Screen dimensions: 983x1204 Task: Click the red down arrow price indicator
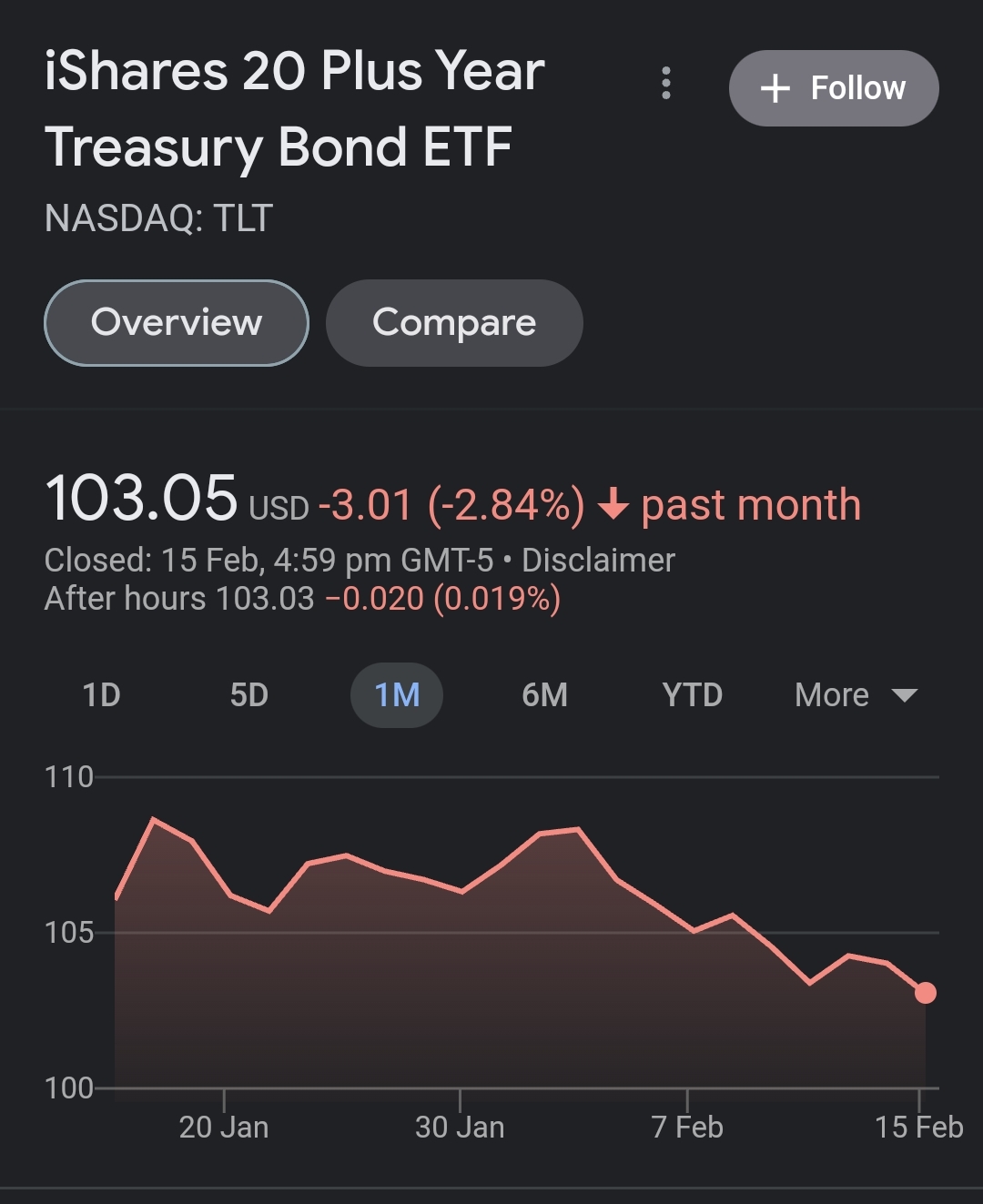[613, 503]
